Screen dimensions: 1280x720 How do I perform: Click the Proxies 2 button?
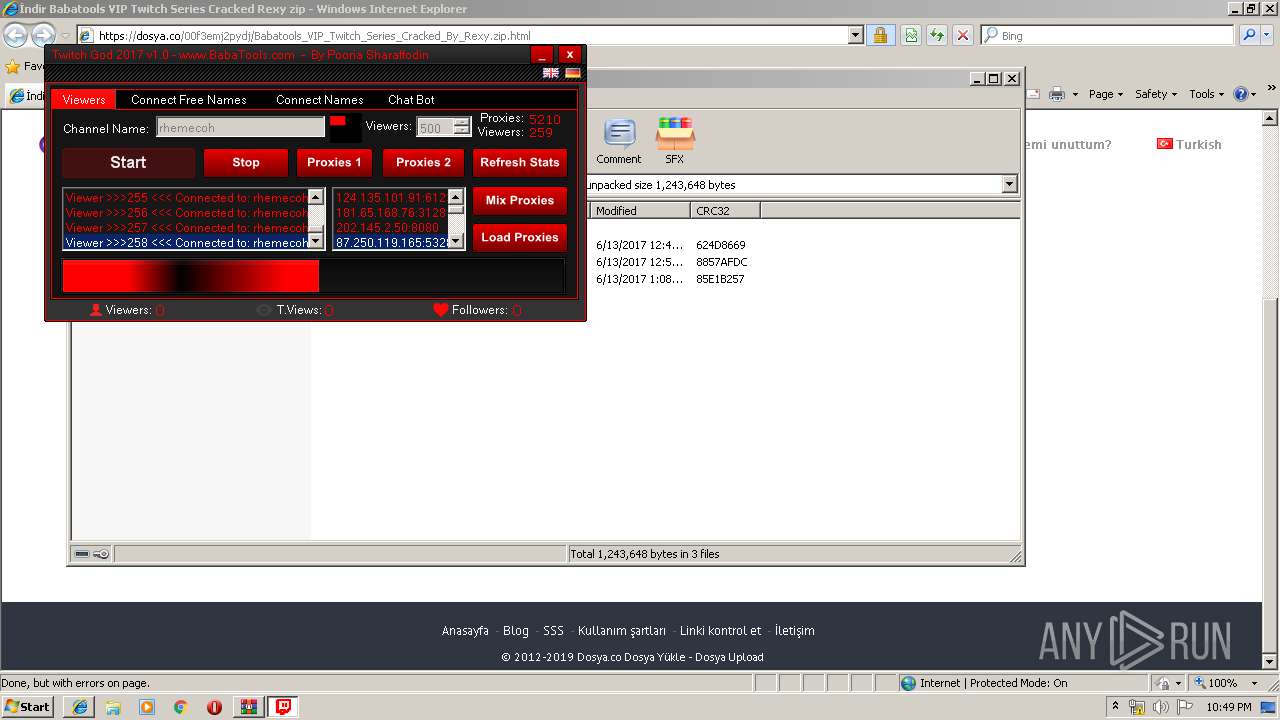coord(423,162)
